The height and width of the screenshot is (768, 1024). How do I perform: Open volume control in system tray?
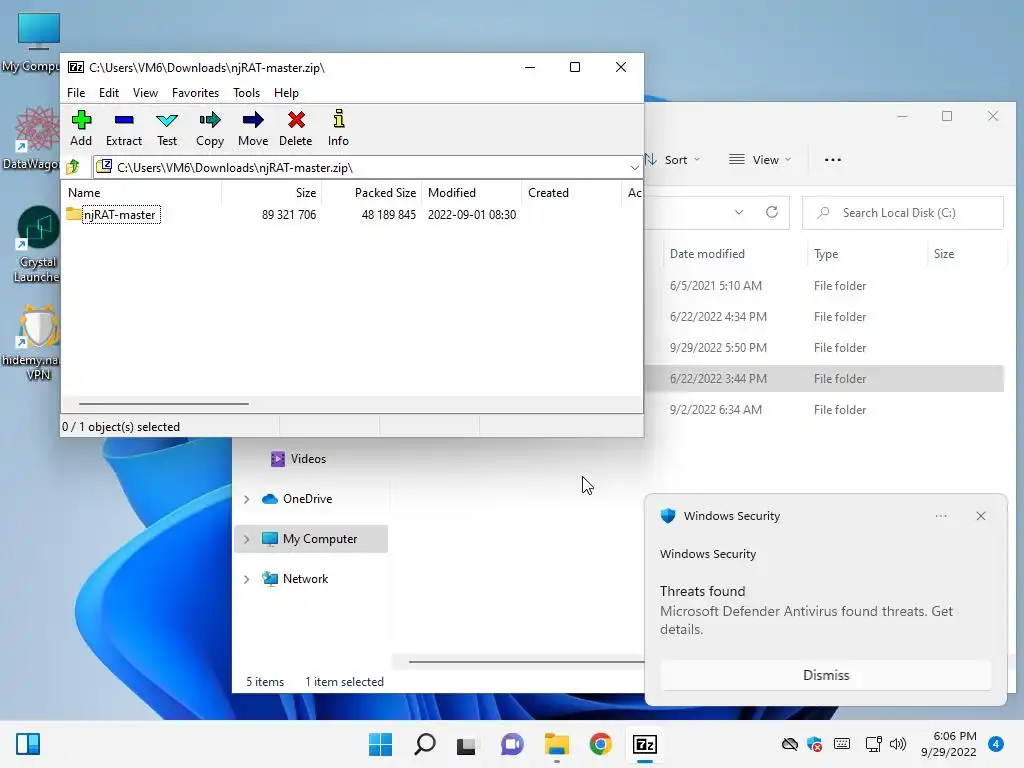[898, 744]
